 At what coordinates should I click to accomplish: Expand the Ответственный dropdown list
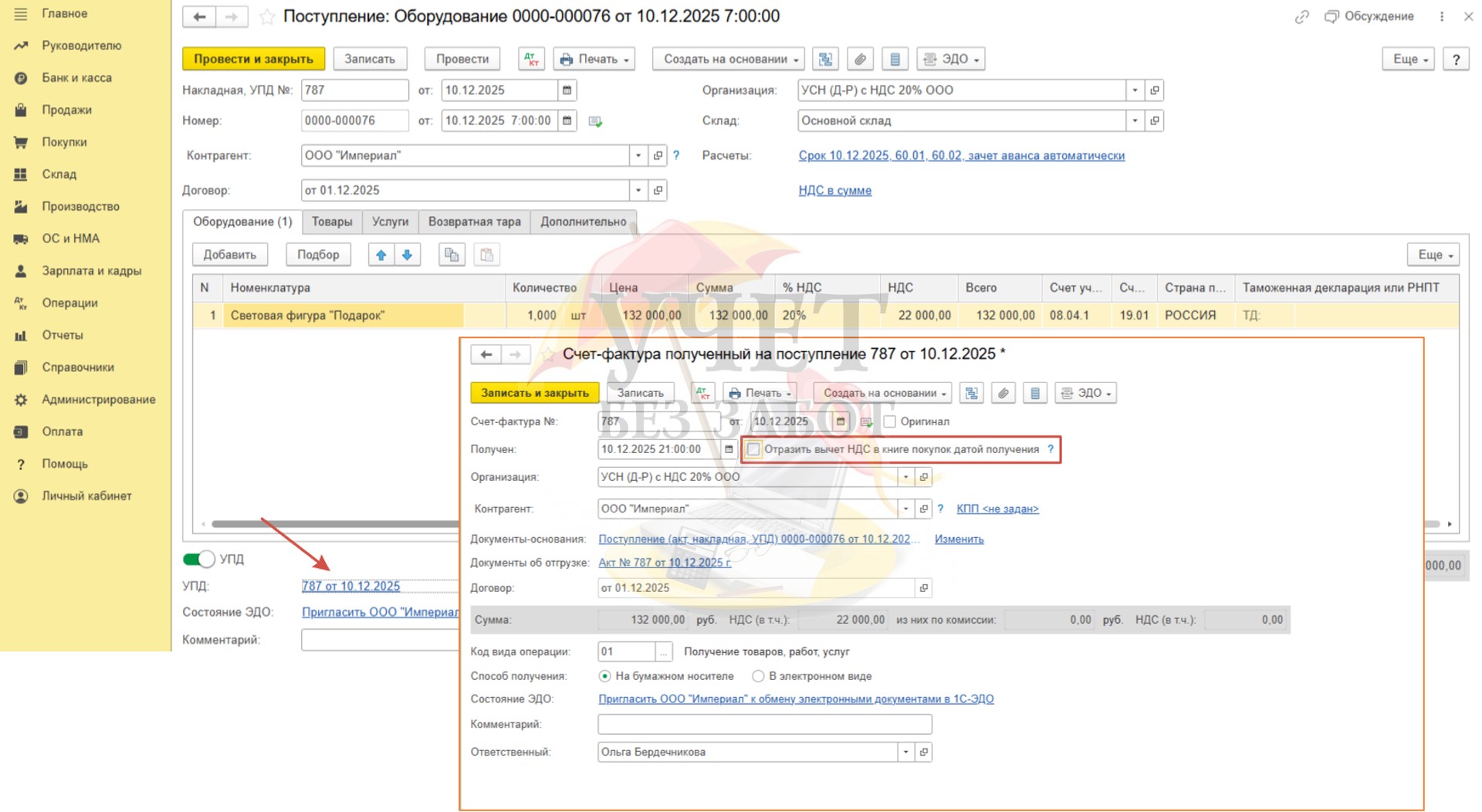click(905, 752)
